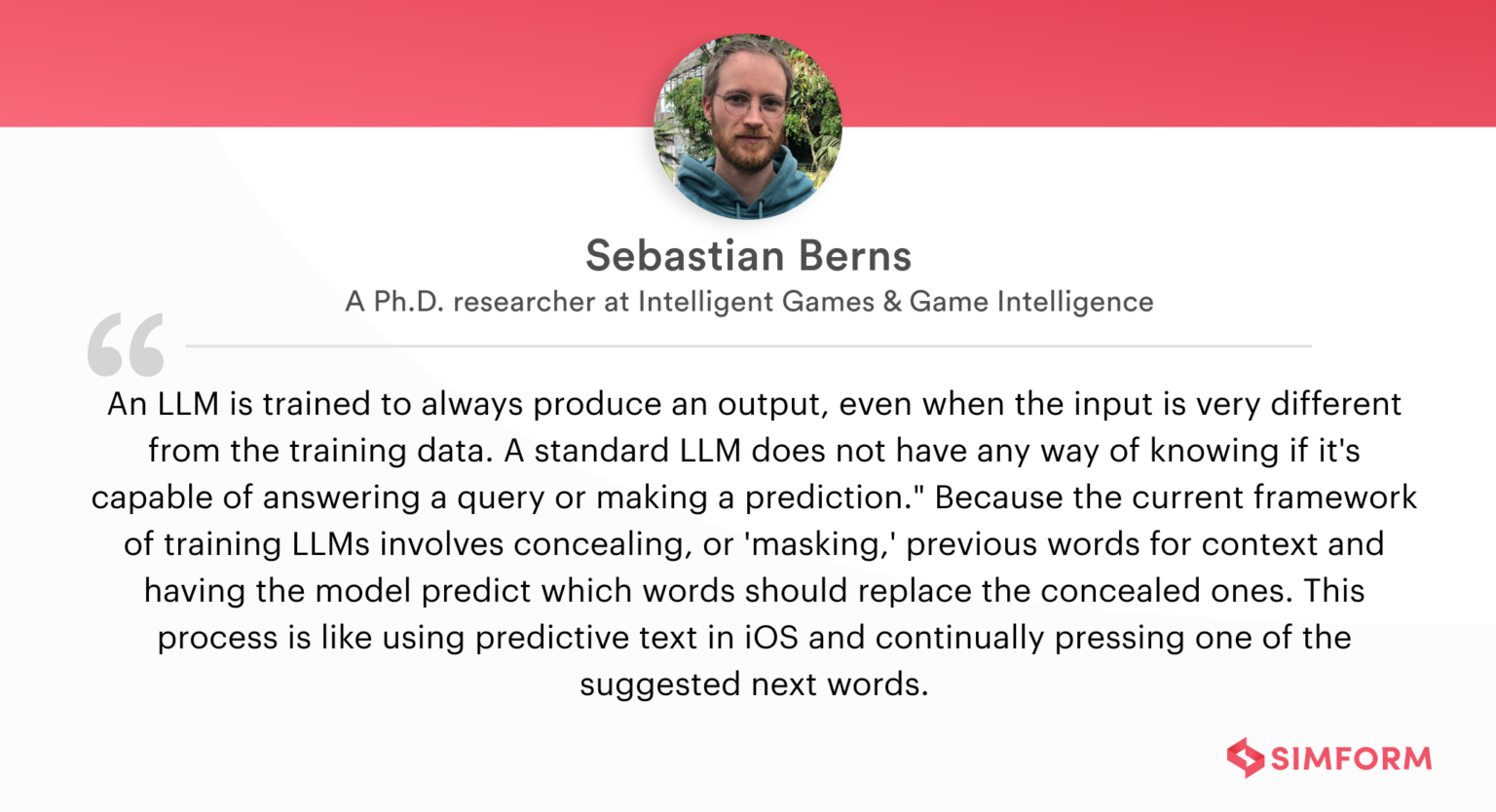The width and height of the screenshot is (1496, 812).
Task: Click the first name "Sebastian" in the heading
Action: [672, 256]
